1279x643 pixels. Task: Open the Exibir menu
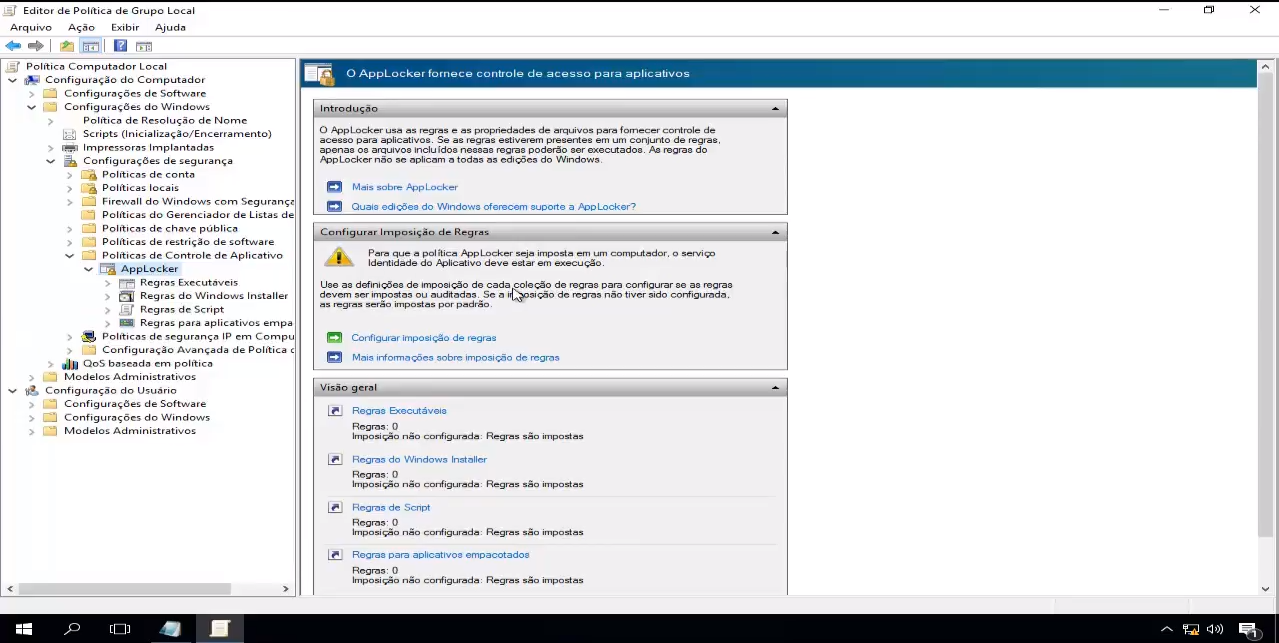click(x=125, y=27)
